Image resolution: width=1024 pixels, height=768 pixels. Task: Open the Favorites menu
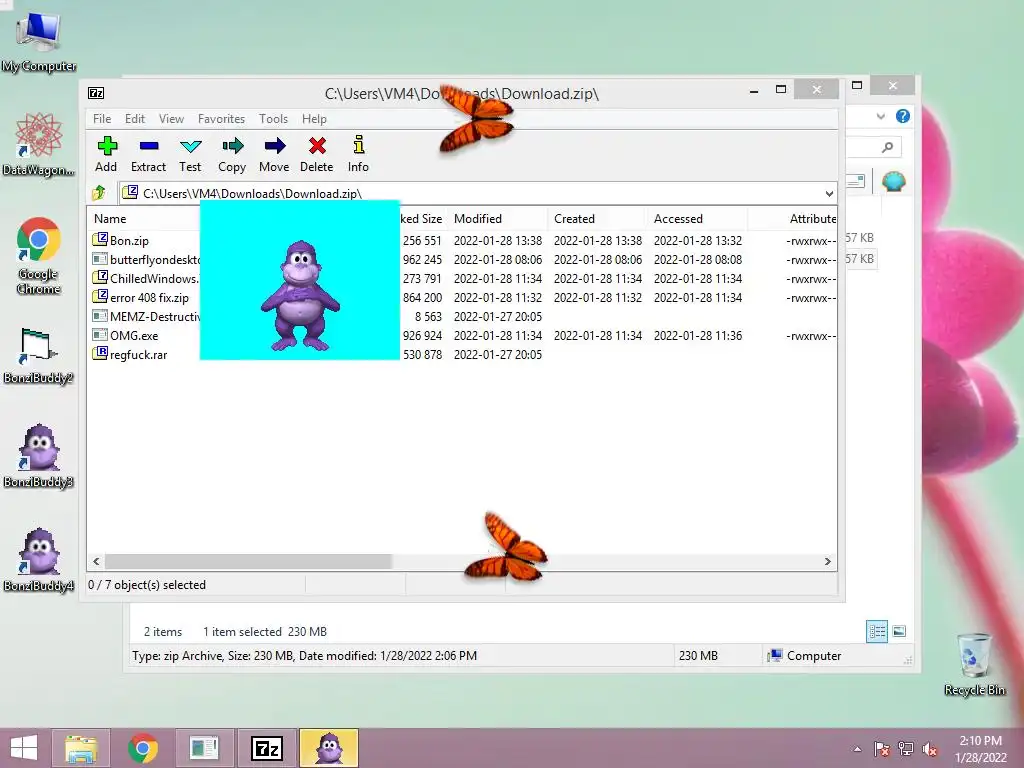221,119
